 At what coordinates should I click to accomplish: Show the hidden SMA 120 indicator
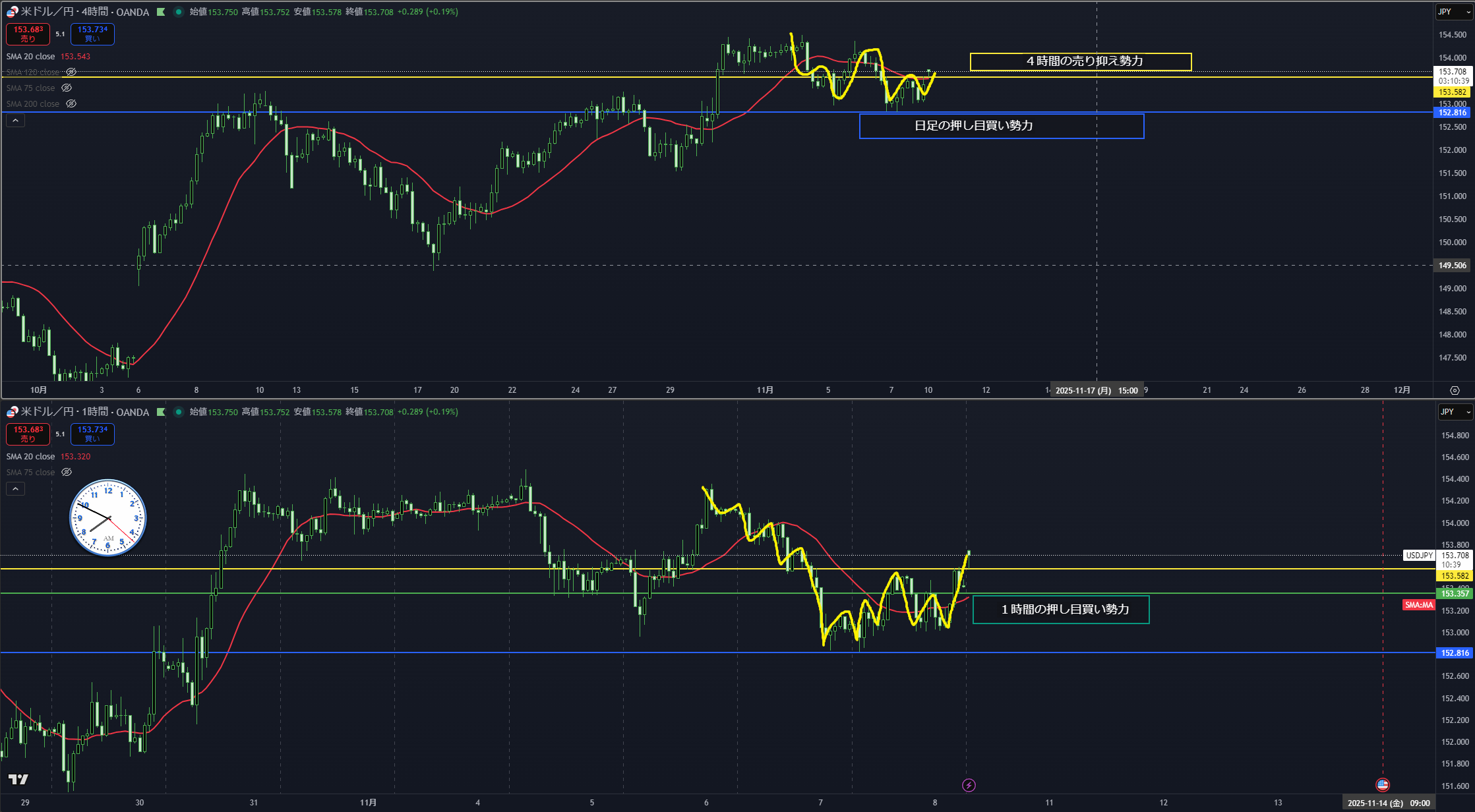pos(71,72)
